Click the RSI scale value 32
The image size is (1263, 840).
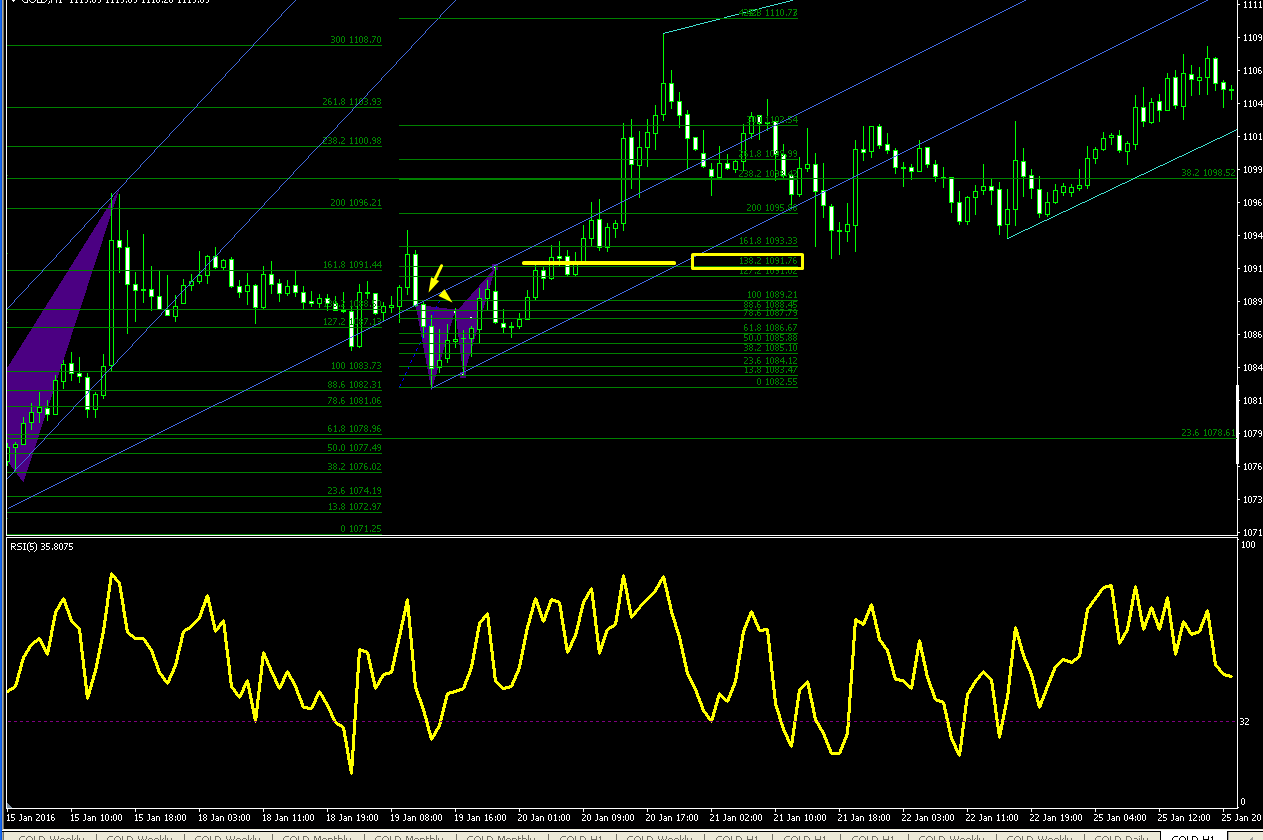[x=1246, y=721]
